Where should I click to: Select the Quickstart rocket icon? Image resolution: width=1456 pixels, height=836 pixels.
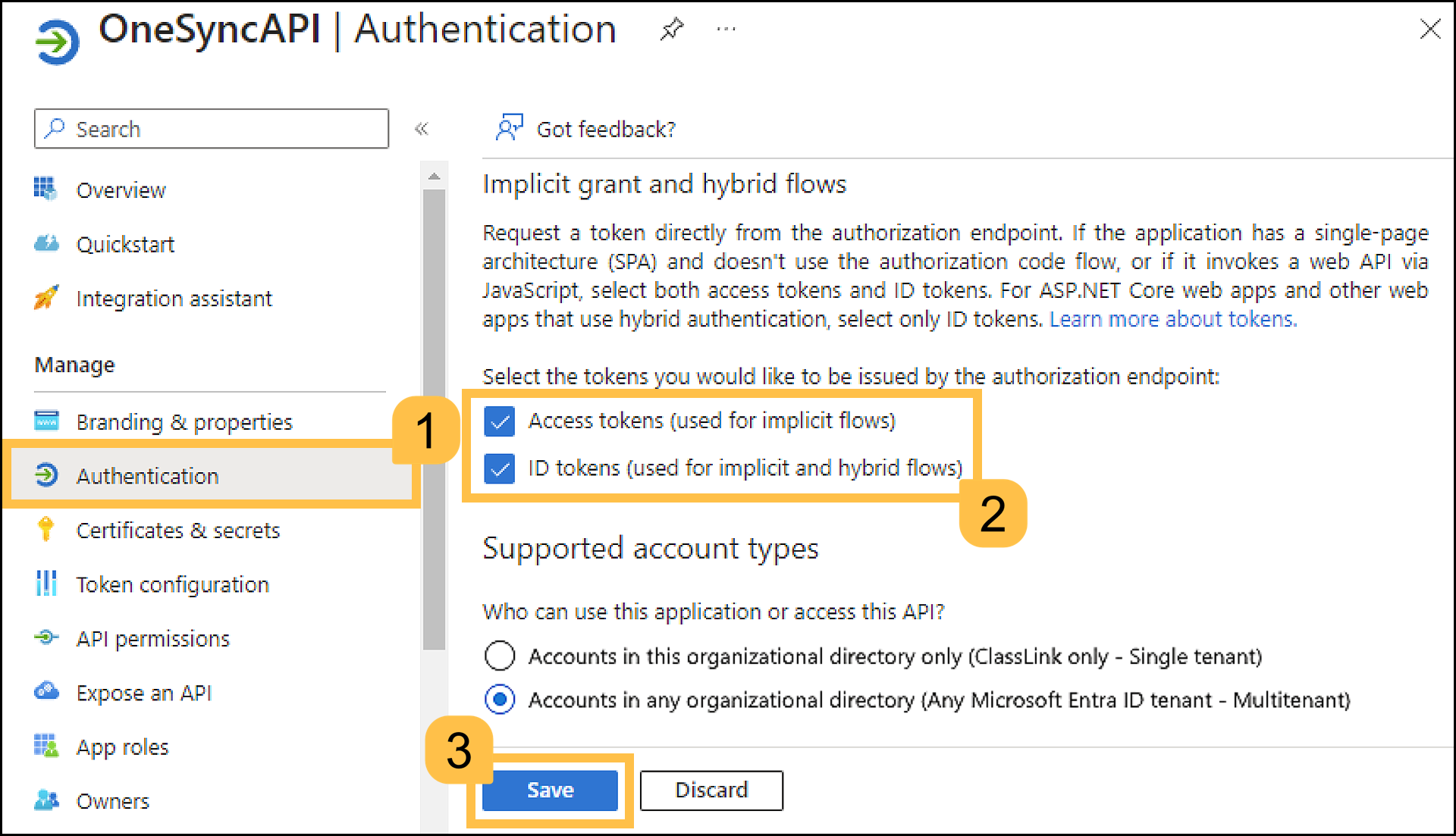coord(45,243)
